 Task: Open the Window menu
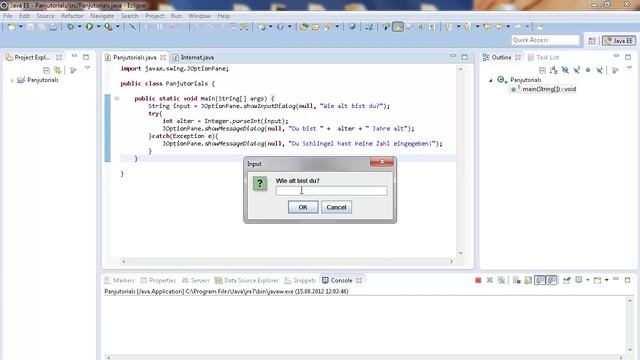click(199, 16)
